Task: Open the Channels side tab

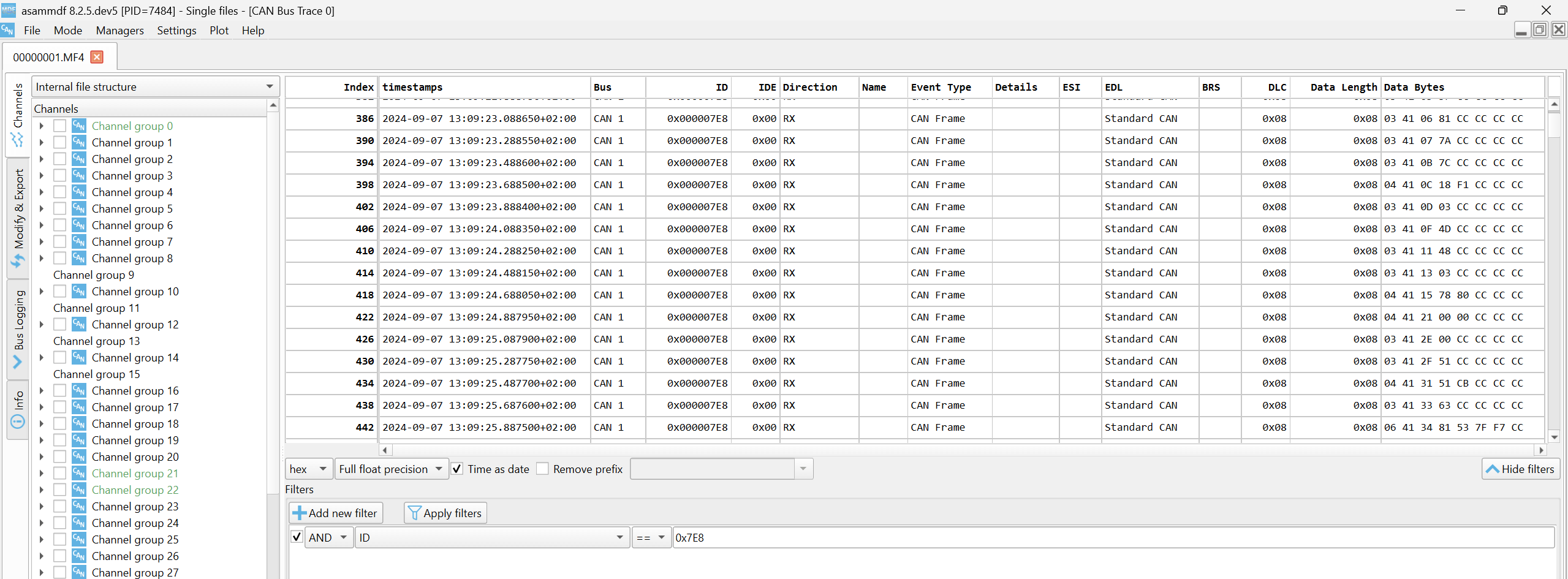Action: click(x=18, y=114)
